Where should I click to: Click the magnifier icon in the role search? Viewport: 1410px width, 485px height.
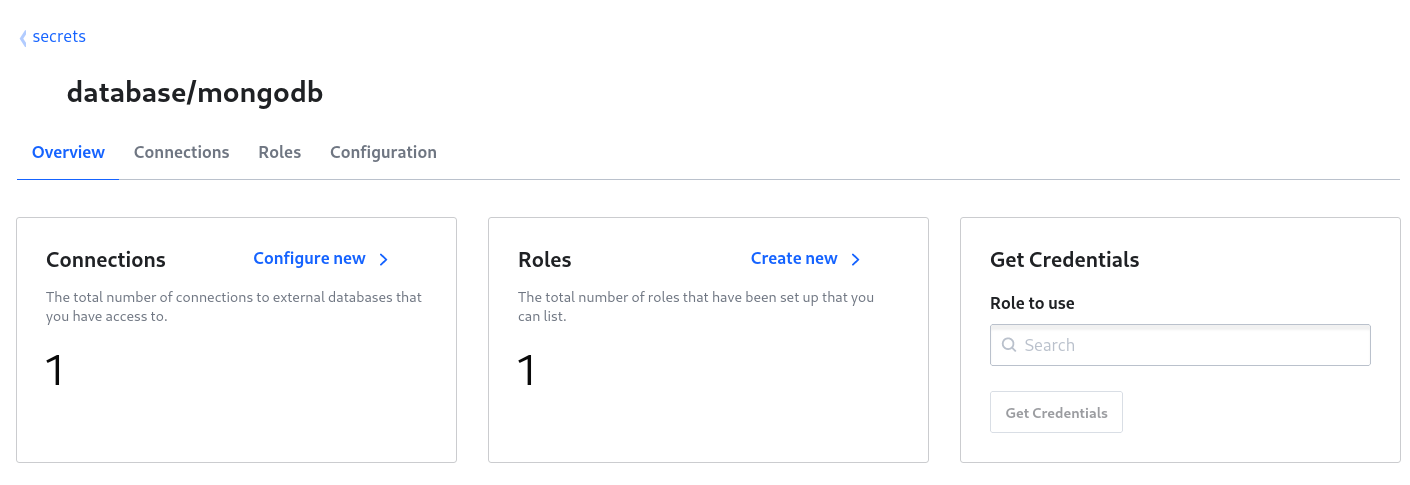1008,345
